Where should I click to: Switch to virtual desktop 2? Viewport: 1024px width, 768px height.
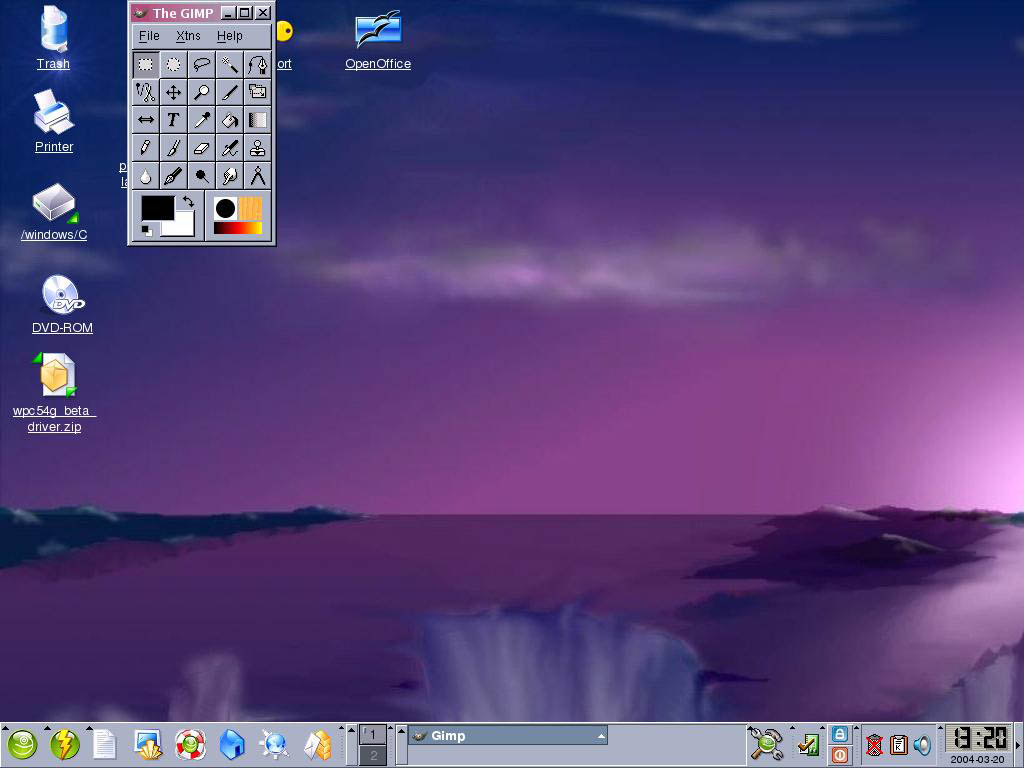point(373,755)
